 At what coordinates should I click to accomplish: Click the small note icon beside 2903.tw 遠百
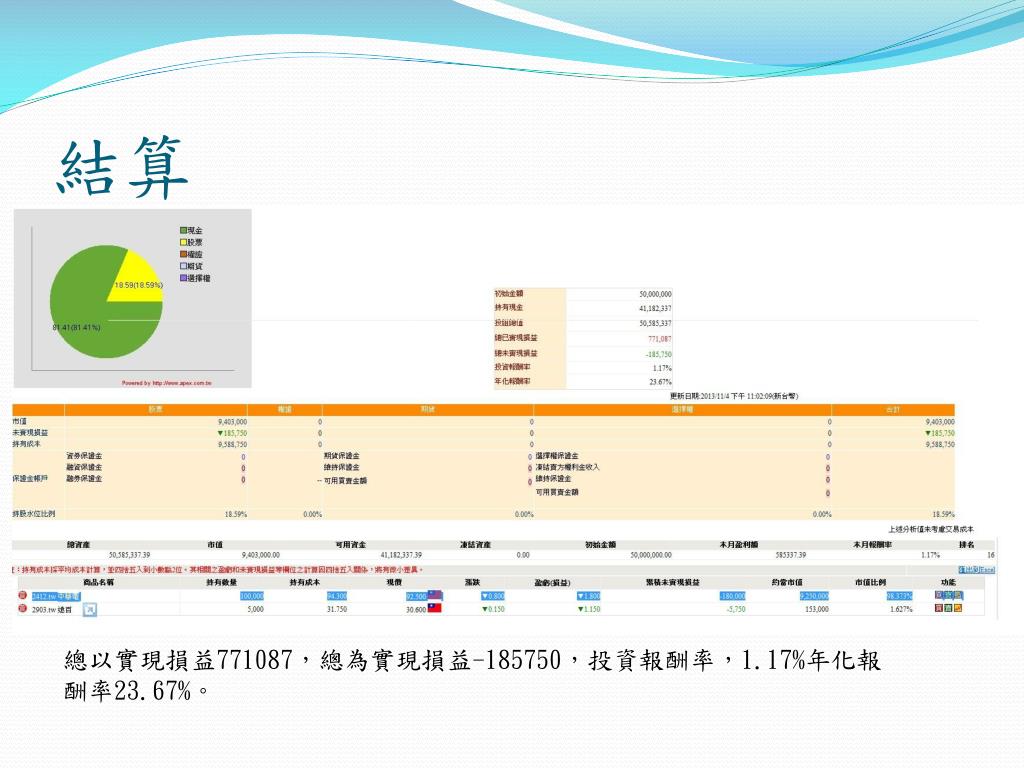[x=90, y=609]
